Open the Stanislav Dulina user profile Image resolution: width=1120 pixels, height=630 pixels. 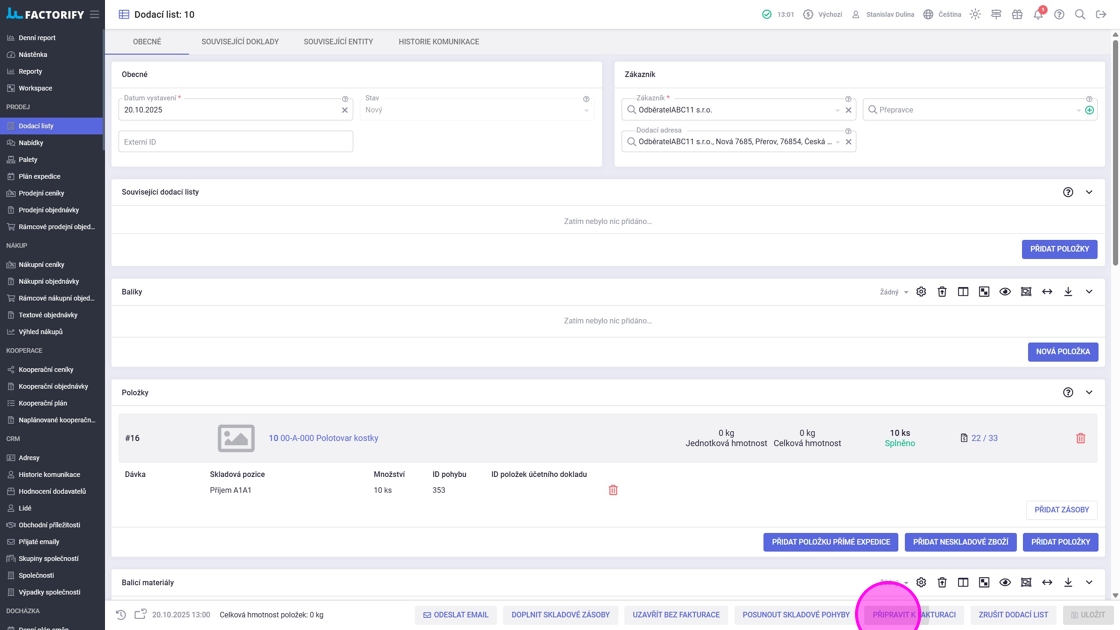click(x=883, y=14)
